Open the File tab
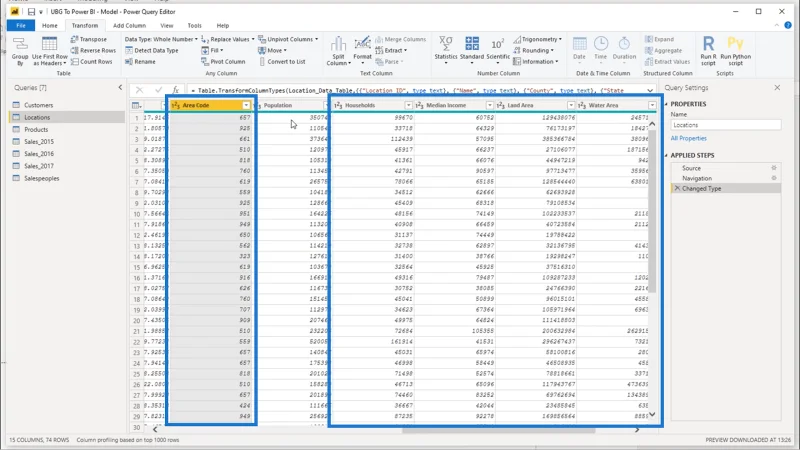This screenshot has height=450, width=800. [21, 26]
